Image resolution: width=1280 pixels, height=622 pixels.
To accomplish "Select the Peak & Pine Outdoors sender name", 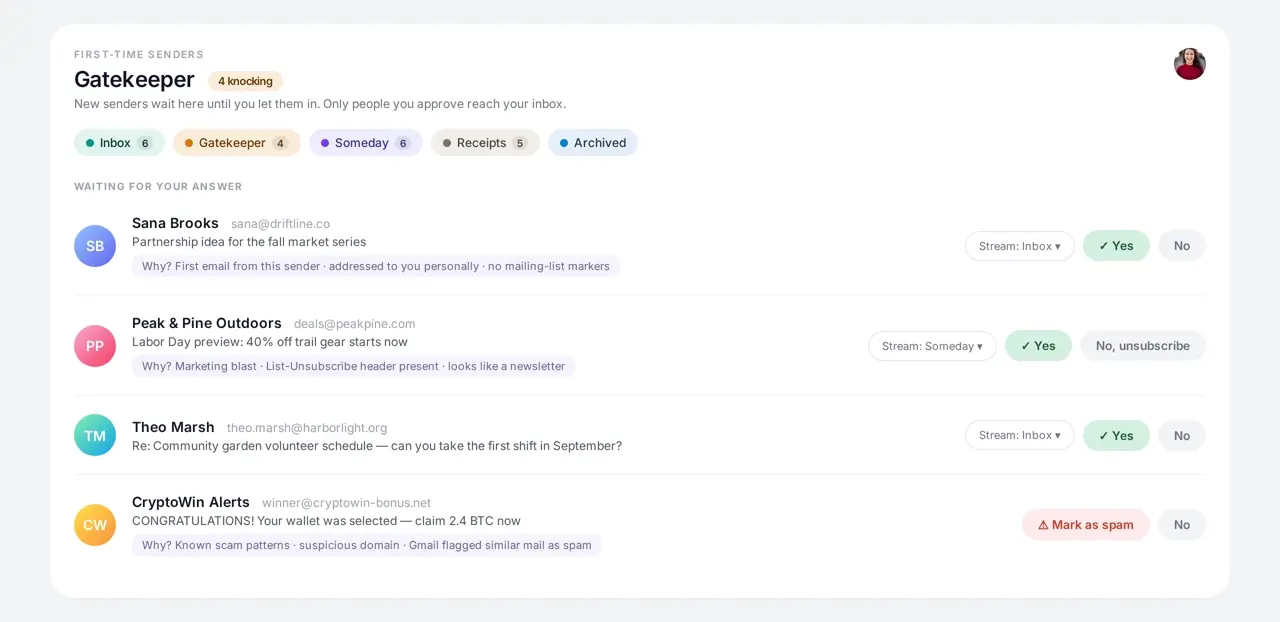I will (207, 323).
